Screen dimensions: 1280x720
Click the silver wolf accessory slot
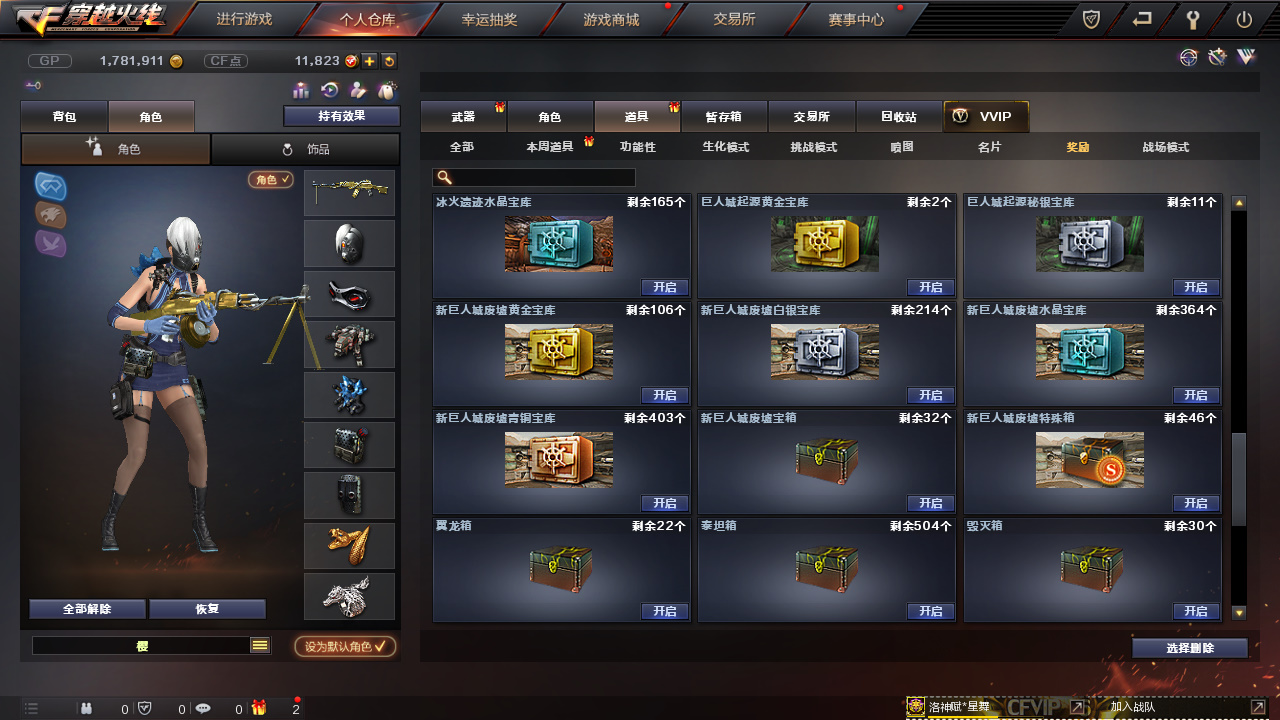(x=349, y=596)
